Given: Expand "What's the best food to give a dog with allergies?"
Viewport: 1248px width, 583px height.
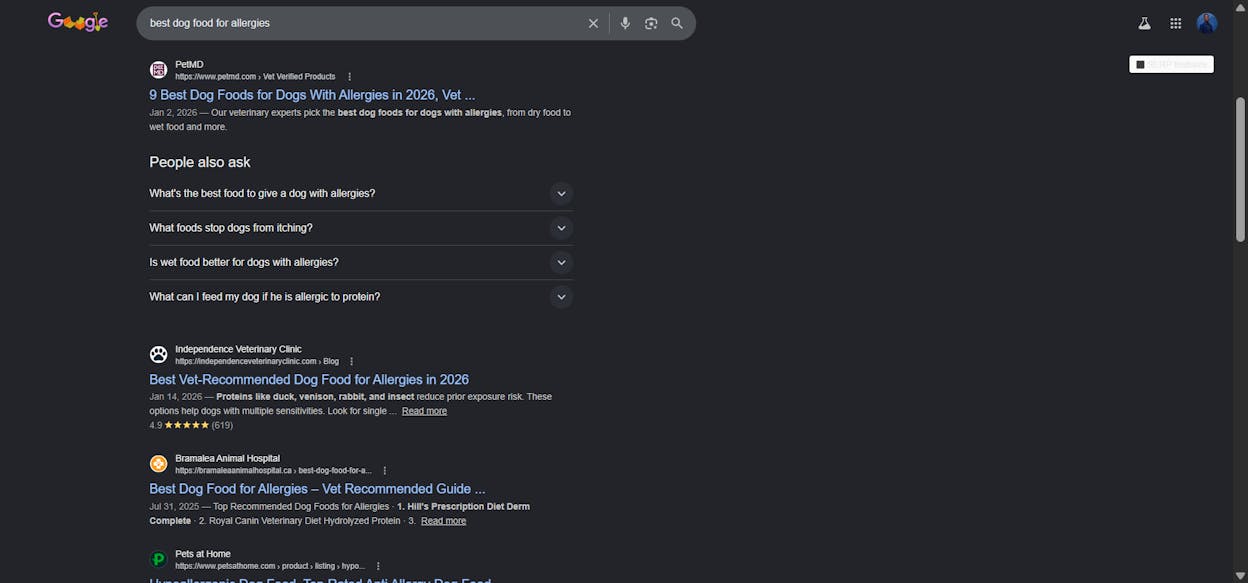Looking at the screenshot, I should [x=361, y=194].
